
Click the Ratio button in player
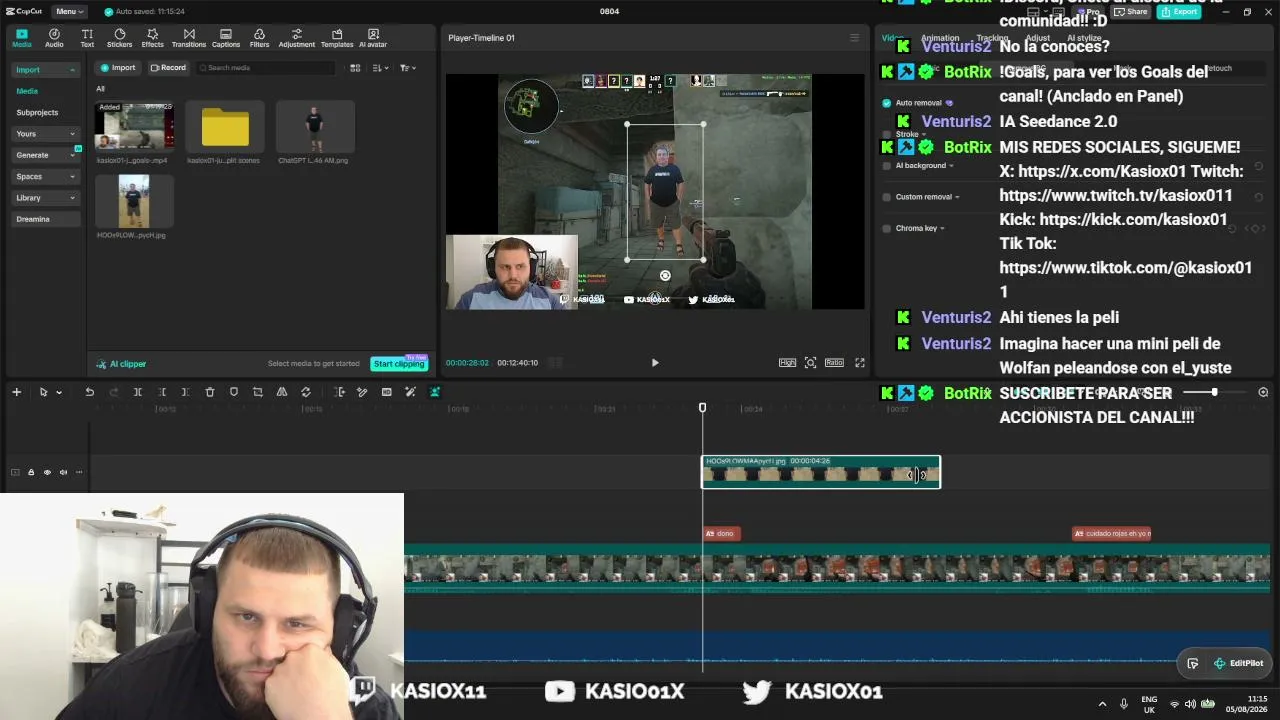click(834, 363)
